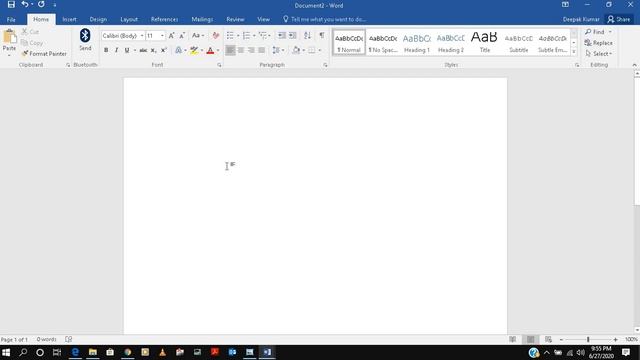The height and width of the screenshot is (360, 640).
Task: Apply strikethrough formatting
Action: [143, 50]
